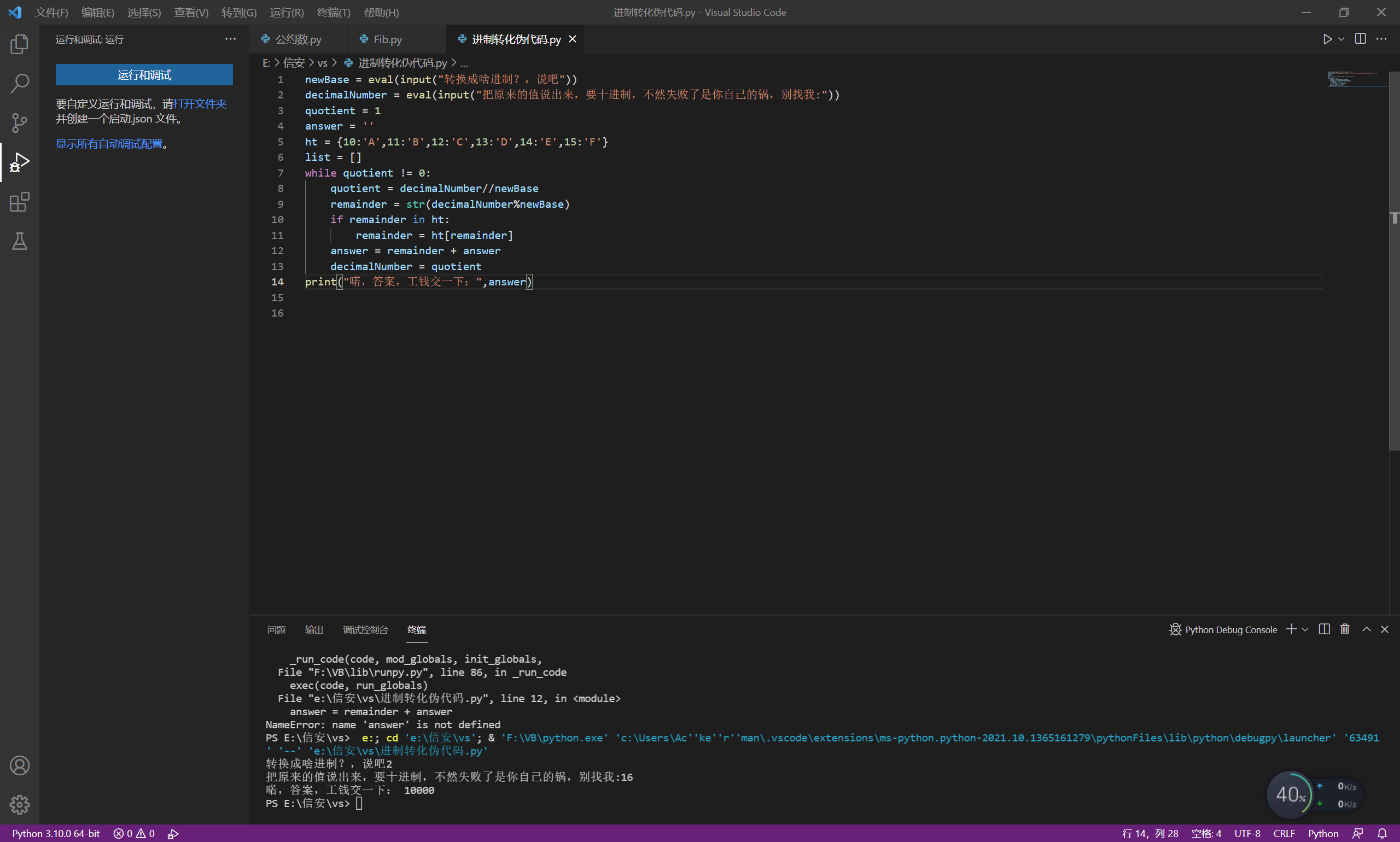Viewport: 1400px width, 842px height.
Task: Close the 进制转化伪代码.py tab
Action: point(573,39)
